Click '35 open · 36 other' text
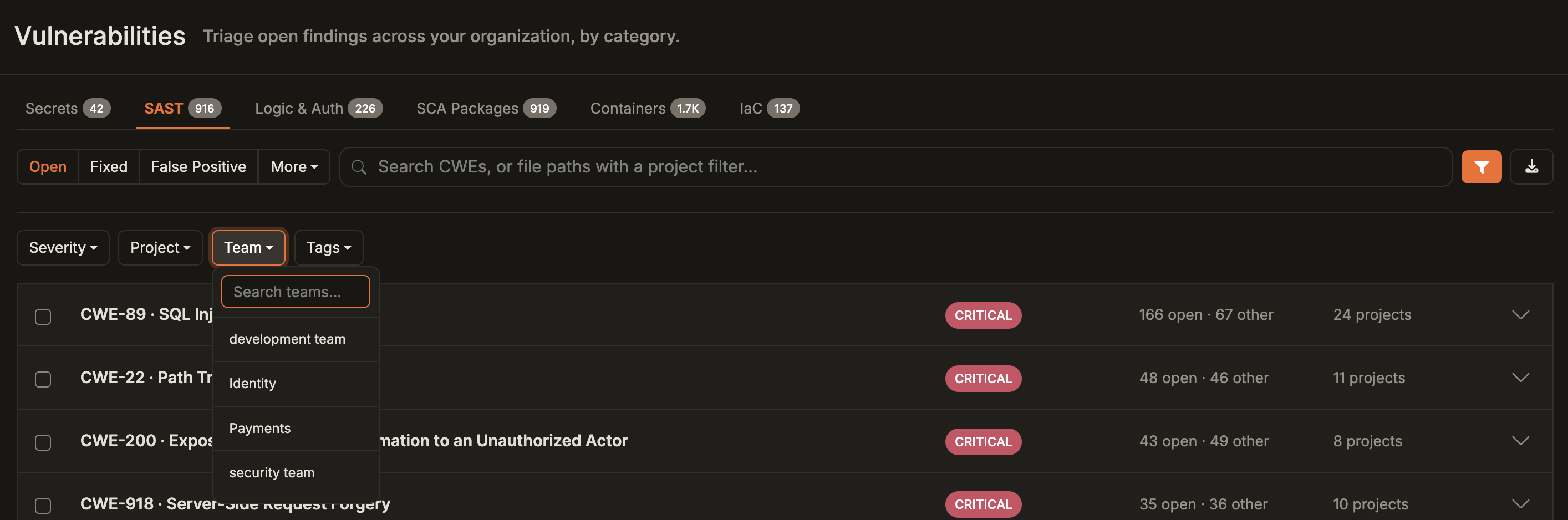Viewport: 1568px width, 520px height. click(1203, 504)
